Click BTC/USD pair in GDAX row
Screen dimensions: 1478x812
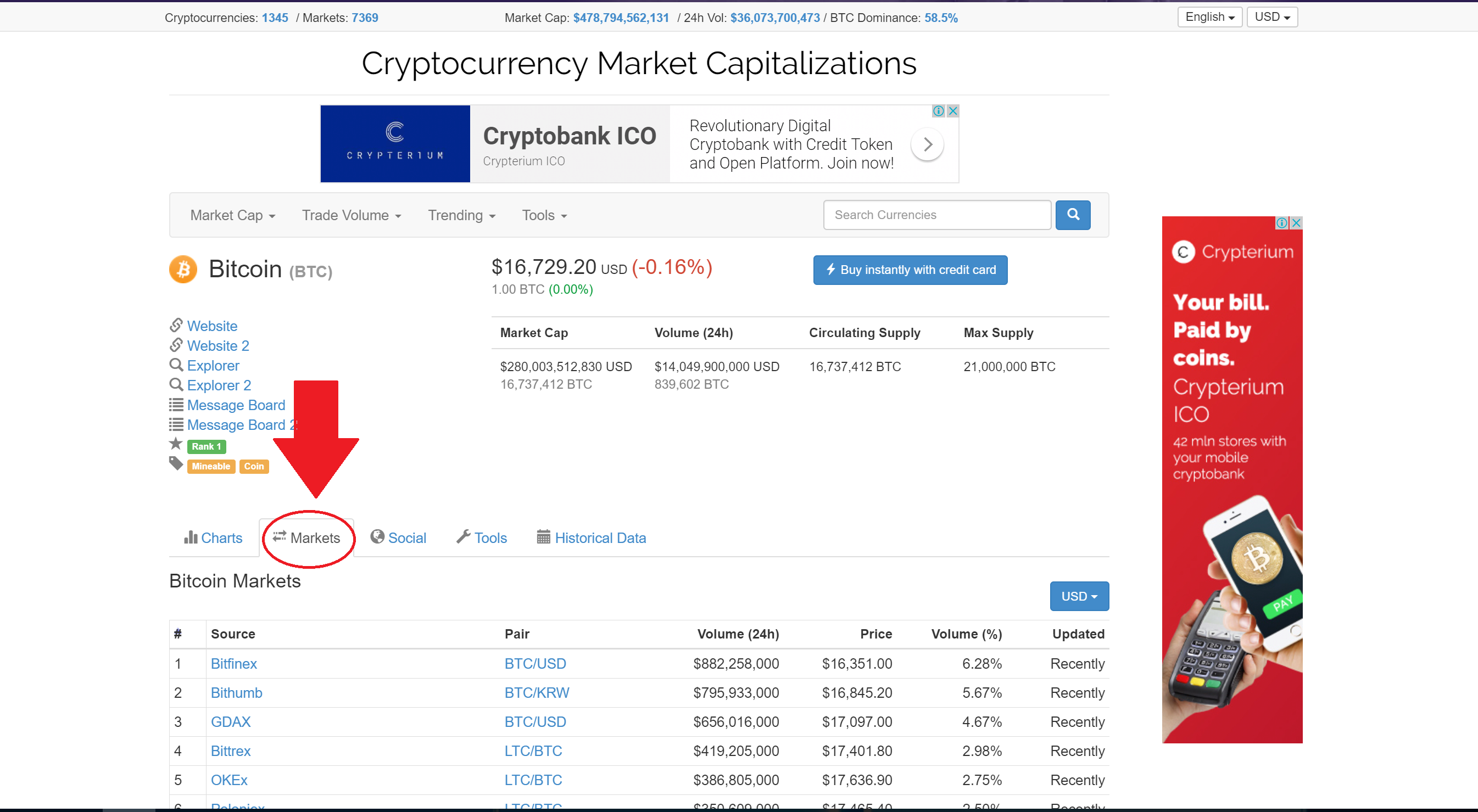pos(536,723)
